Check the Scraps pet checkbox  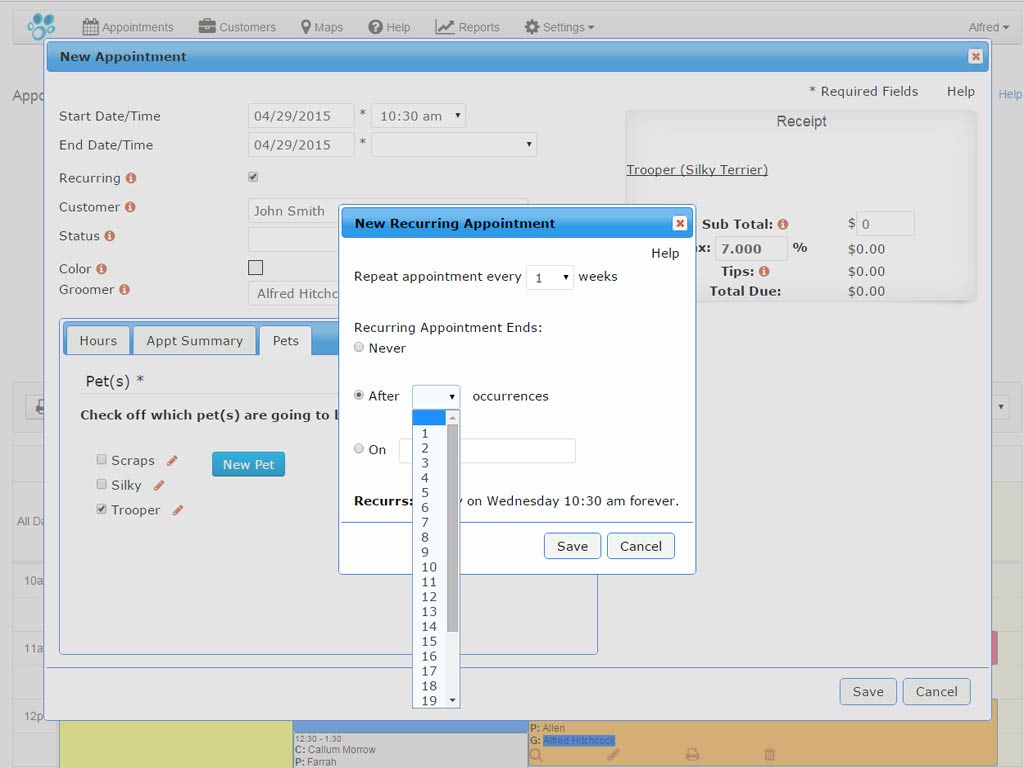point(101,460)
